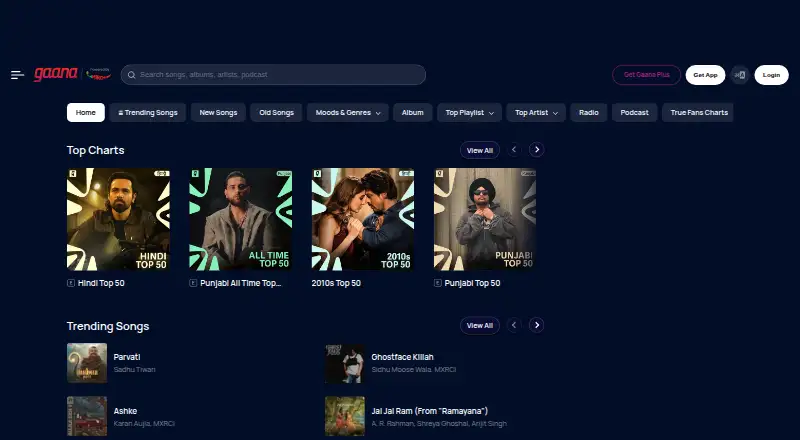Open the Old Songs tab

276,113
